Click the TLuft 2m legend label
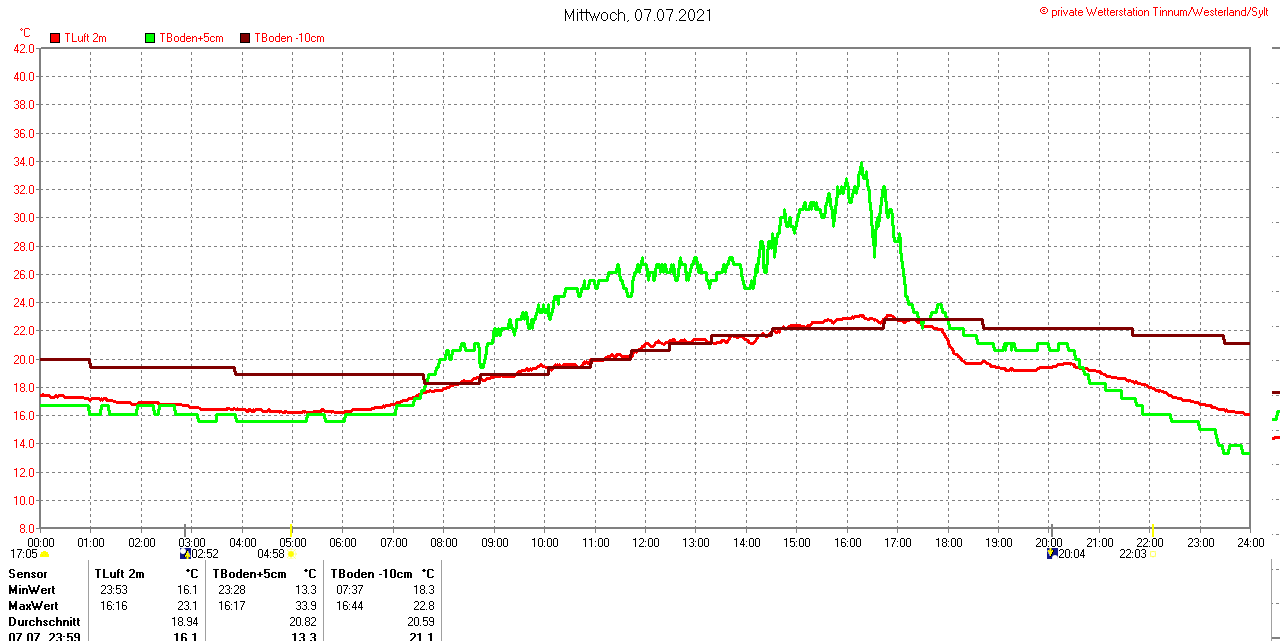The height and width of the screenshot is (641, 1280). click(85, 38)
